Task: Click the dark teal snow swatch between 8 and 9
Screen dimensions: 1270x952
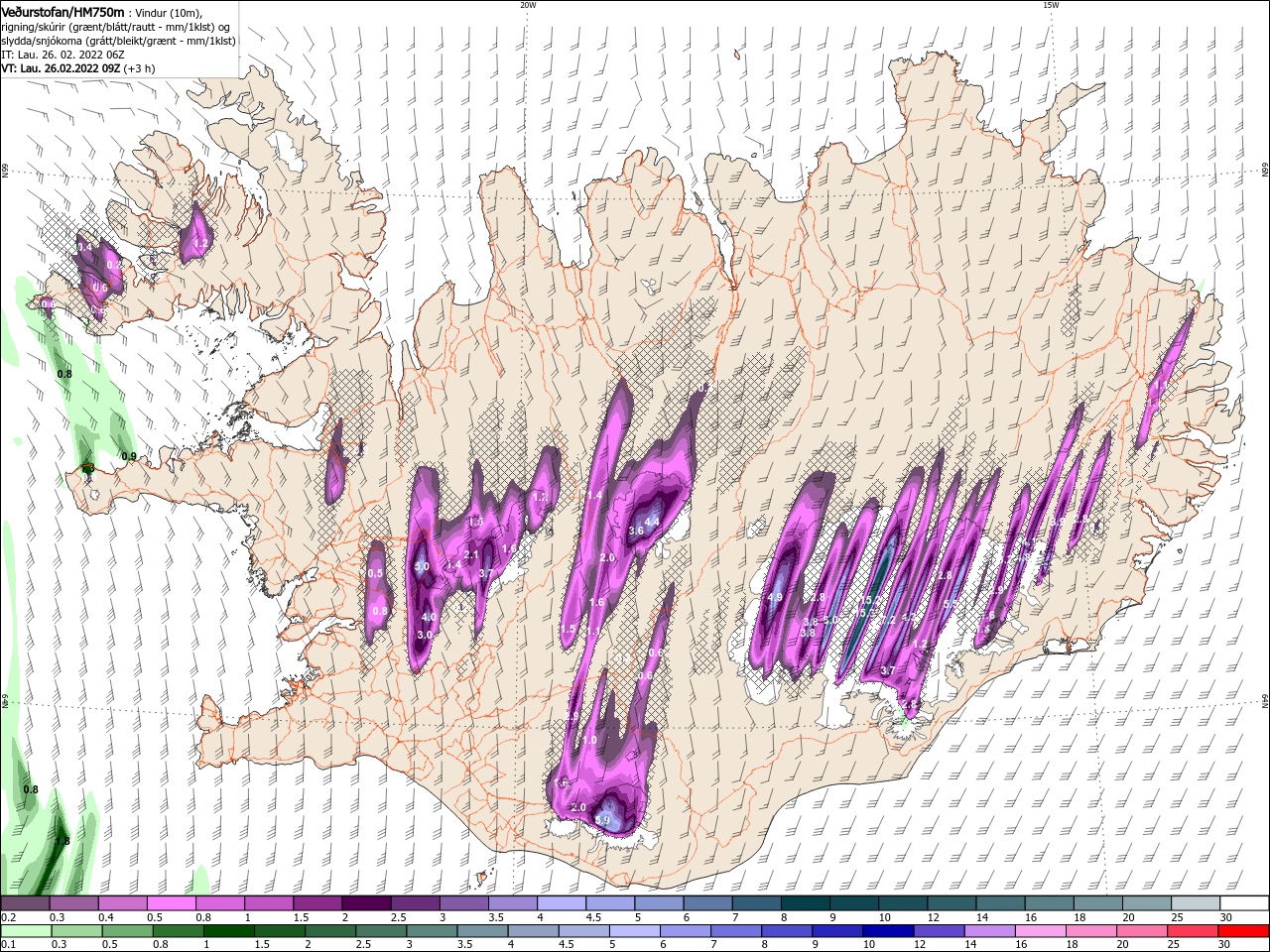Action: coord(806,903)
